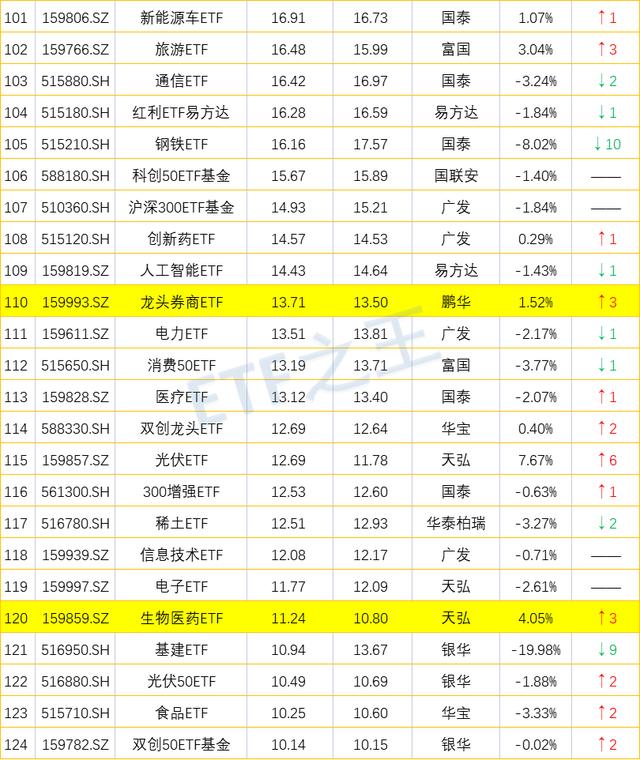Select the 光伏ETF name in row 115

(181, 460)
